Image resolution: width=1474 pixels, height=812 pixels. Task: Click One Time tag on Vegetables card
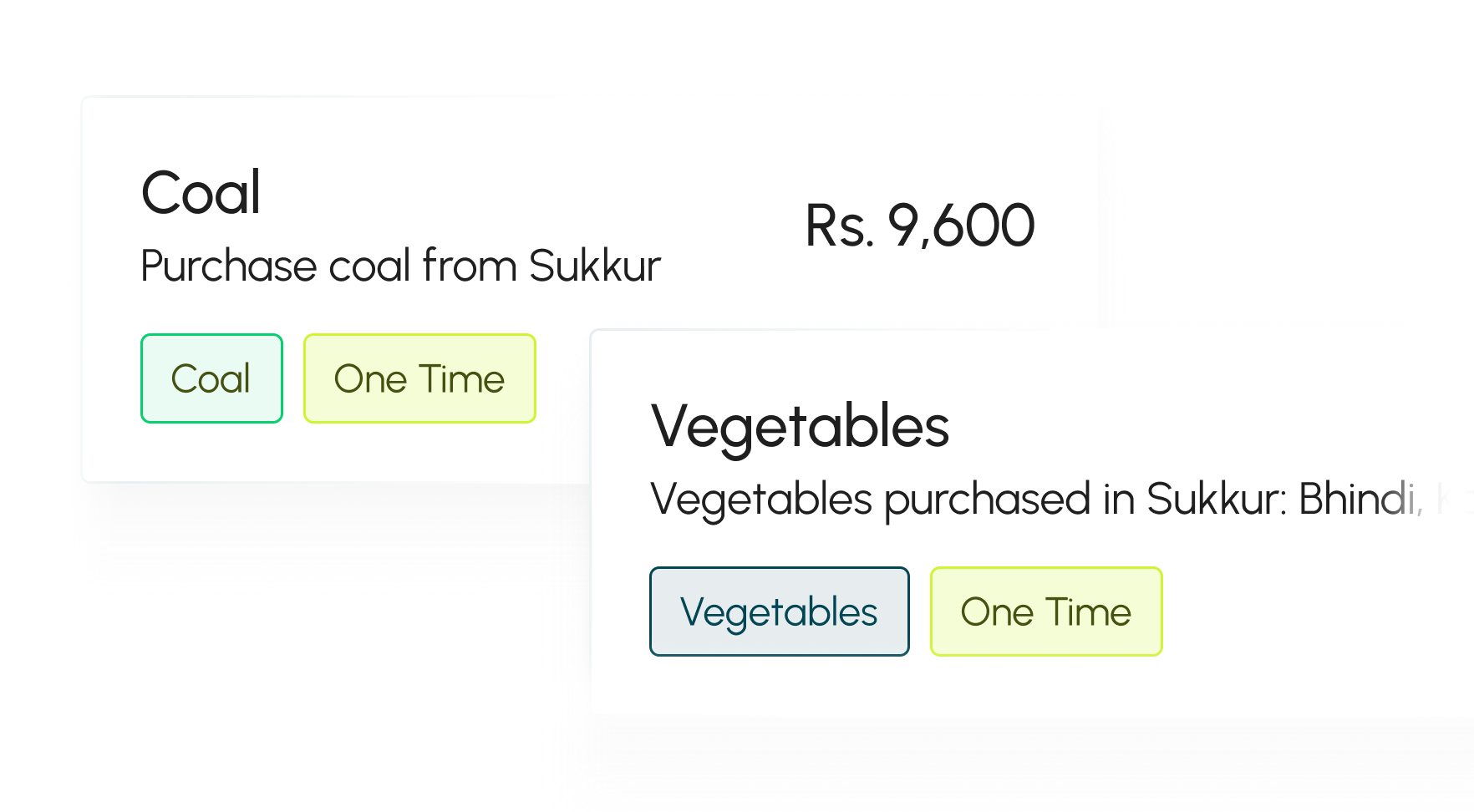click(1046, 612)
